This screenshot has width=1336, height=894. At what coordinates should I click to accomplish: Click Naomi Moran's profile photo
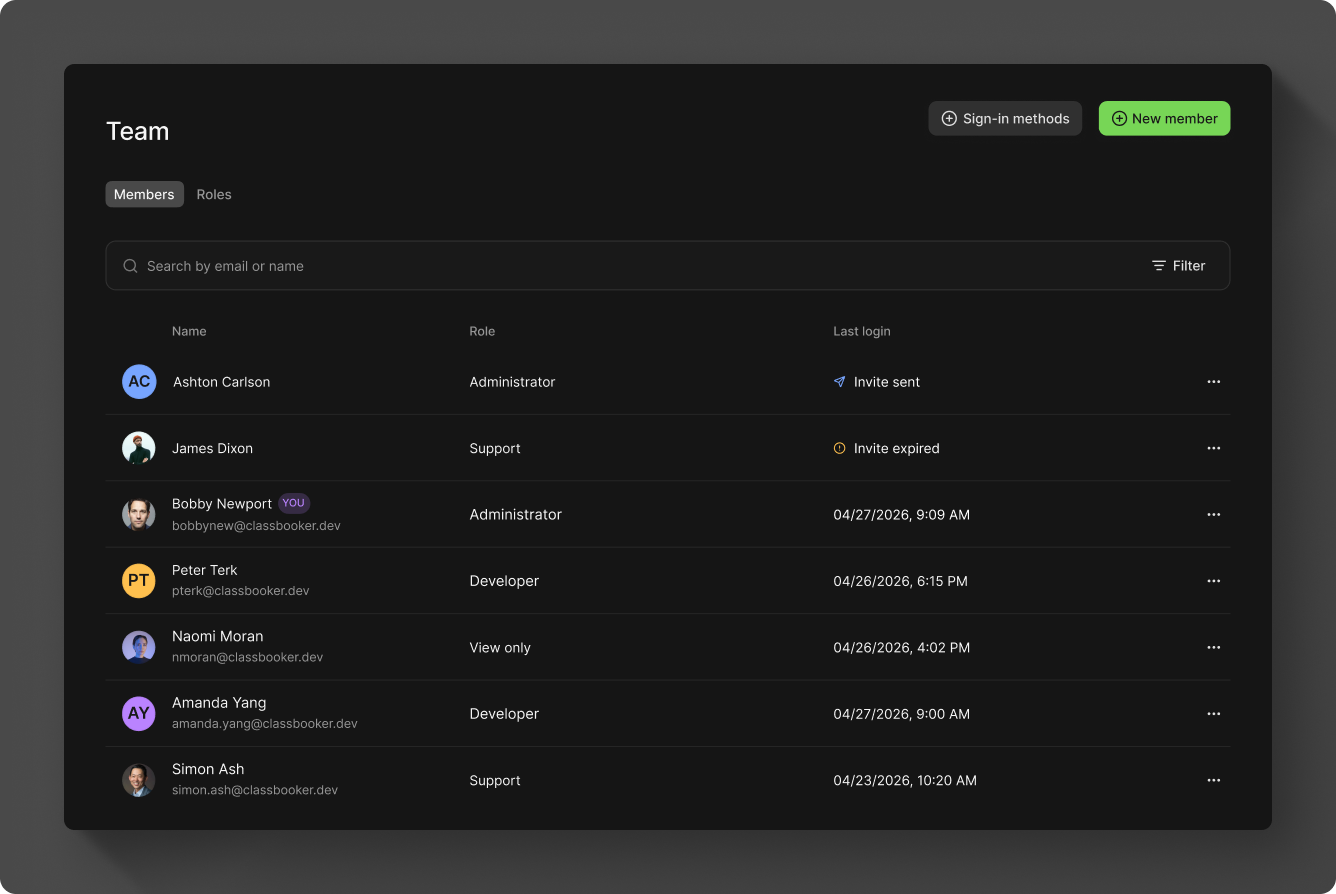point(139,648)
